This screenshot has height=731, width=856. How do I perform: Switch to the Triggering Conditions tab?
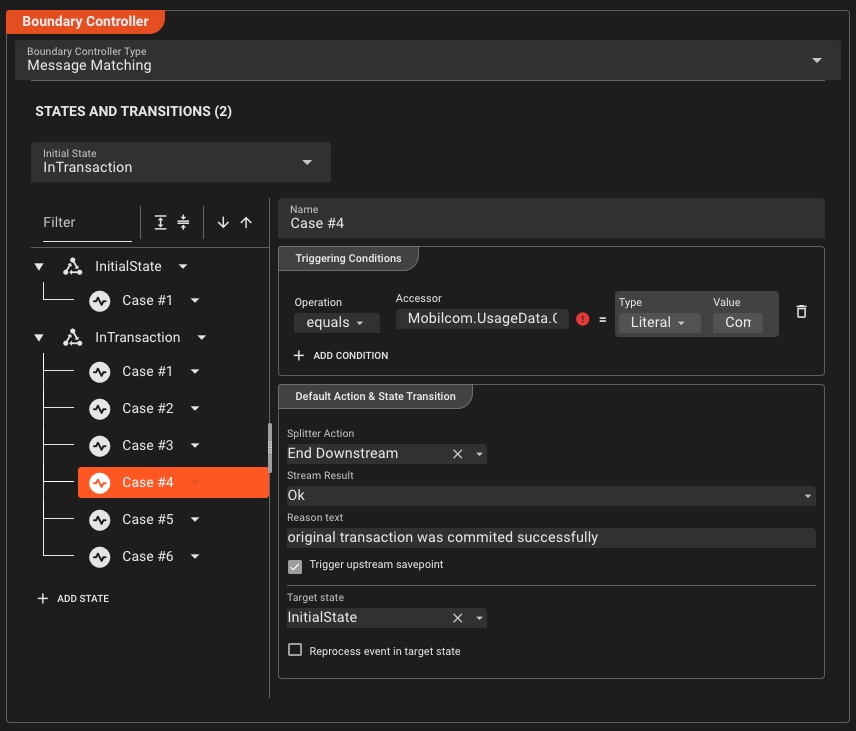(x=349, y=258)
